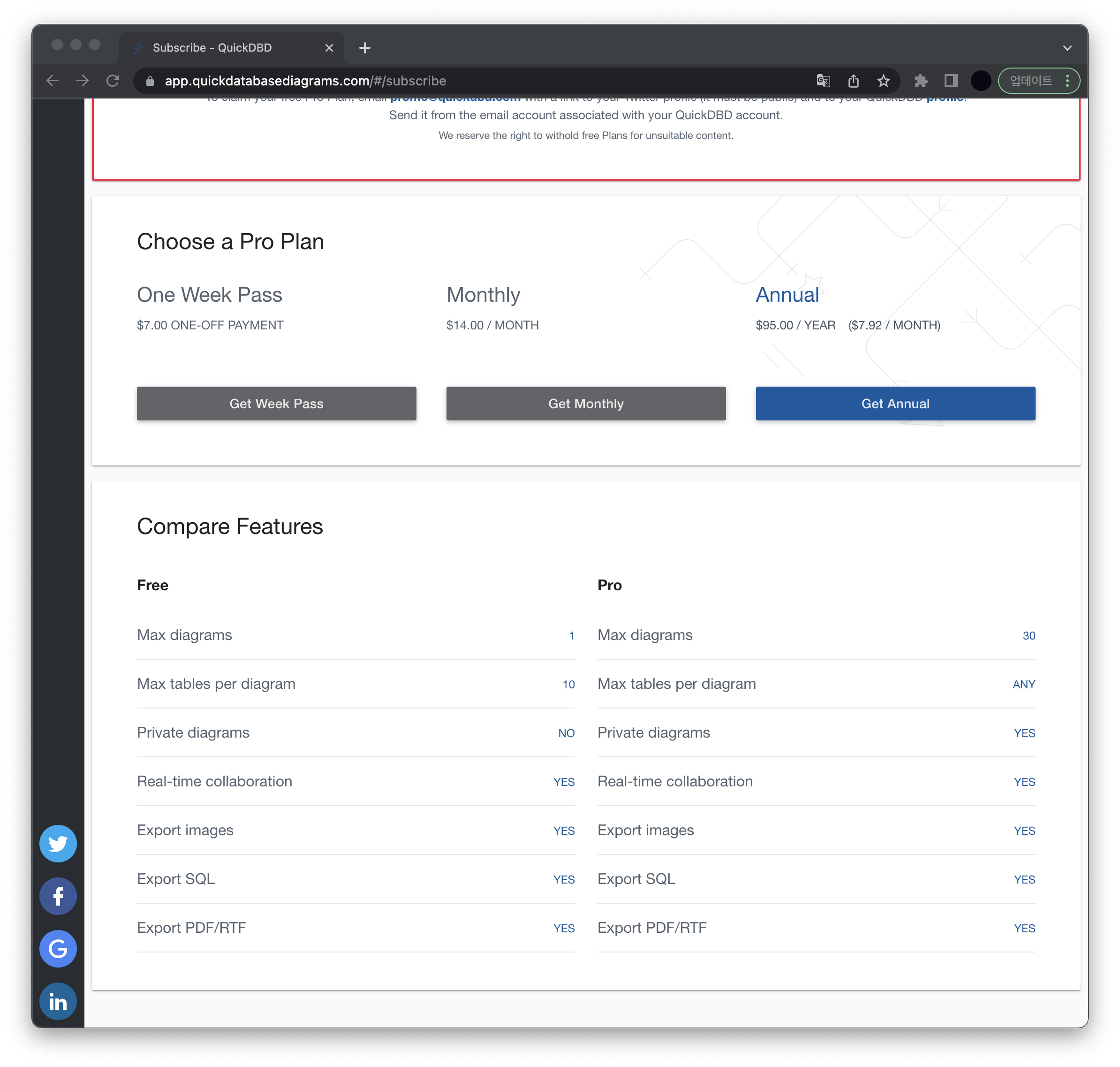This screenshot has width=1120, height=1067.
Task: Click the blue Get Annual button
Action: 895,403
